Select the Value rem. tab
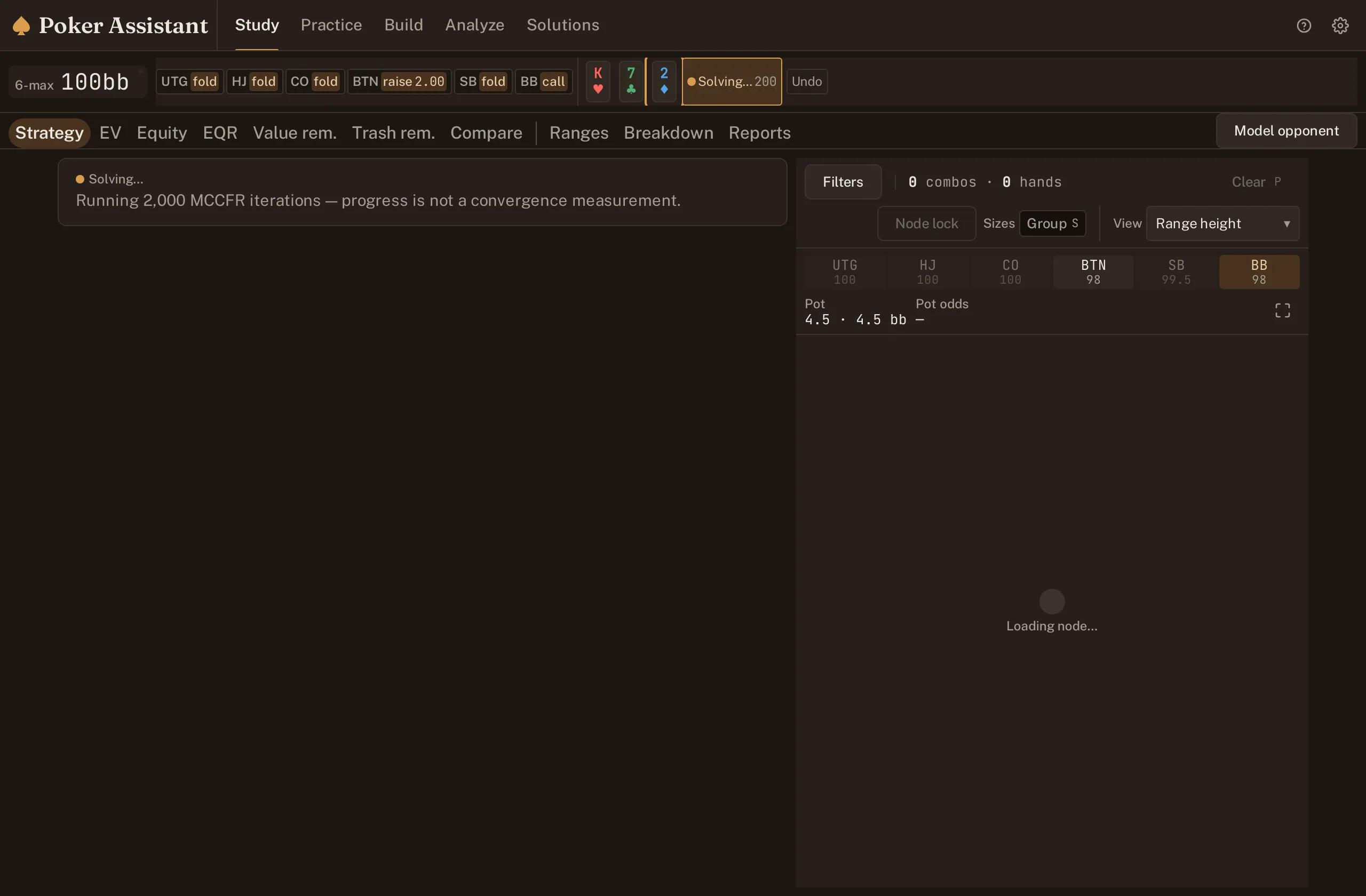Screen dimensions: 1366x896 click(x=295, y=133)
